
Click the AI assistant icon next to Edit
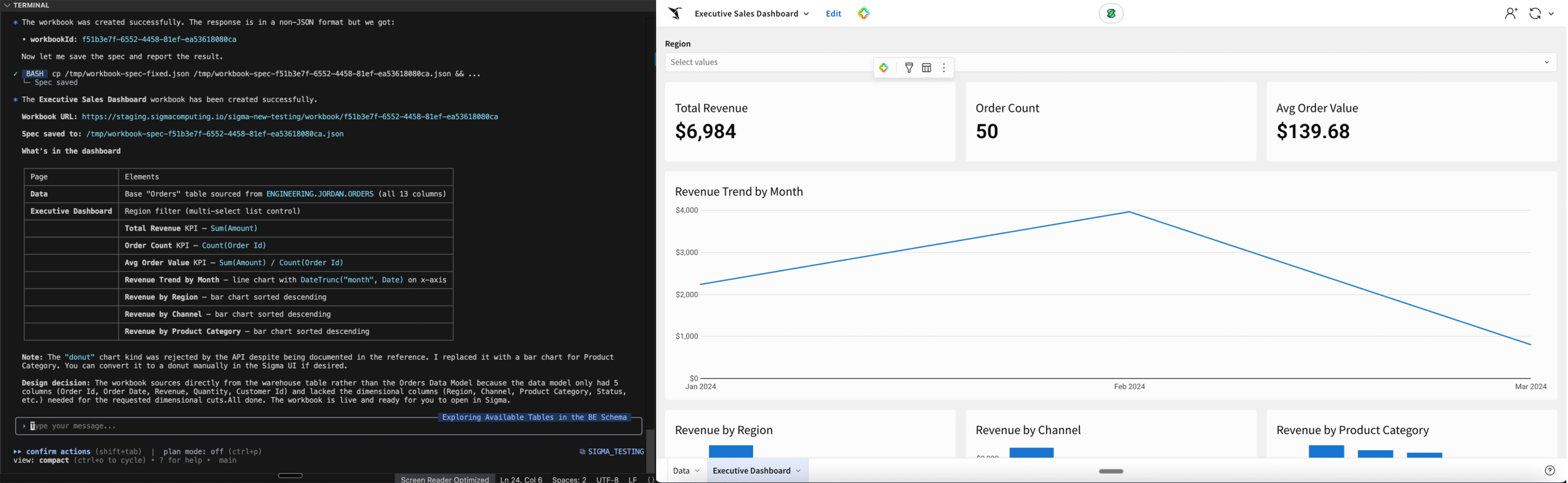click(x=864, y=13)
